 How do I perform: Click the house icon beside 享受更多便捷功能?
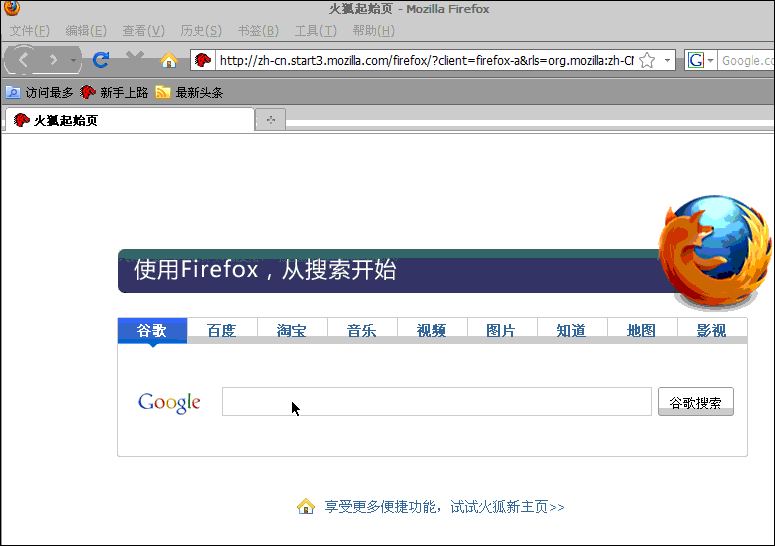click(306, 506)
